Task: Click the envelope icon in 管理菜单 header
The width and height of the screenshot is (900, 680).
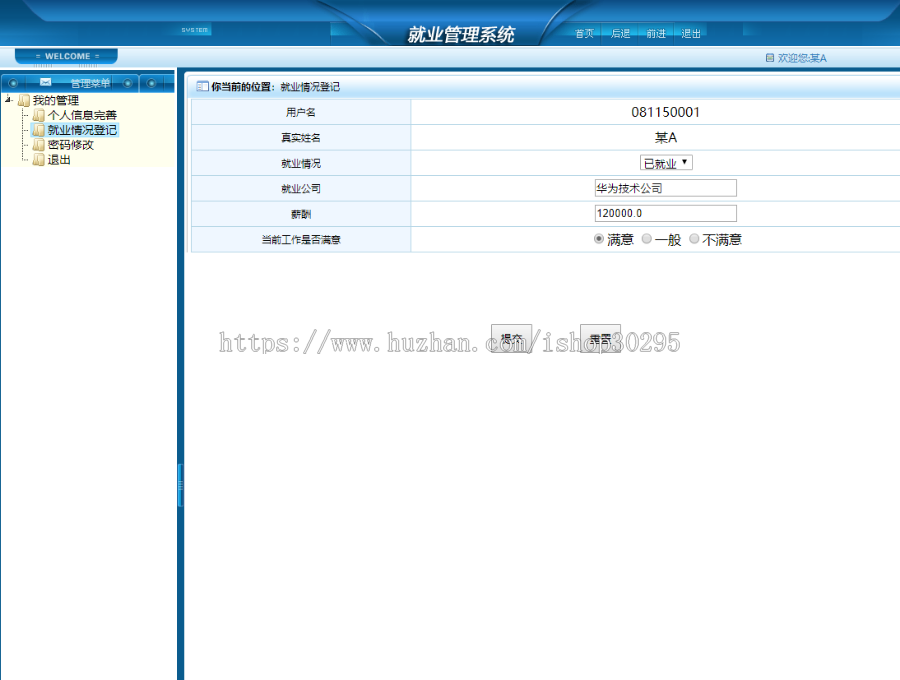Action: coord(45,81)
